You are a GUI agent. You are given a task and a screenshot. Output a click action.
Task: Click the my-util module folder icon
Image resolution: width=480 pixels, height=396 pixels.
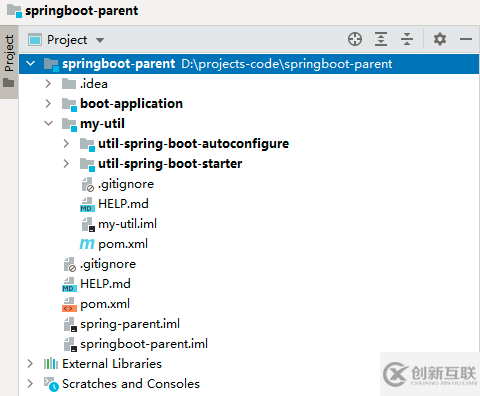point(69,124)
